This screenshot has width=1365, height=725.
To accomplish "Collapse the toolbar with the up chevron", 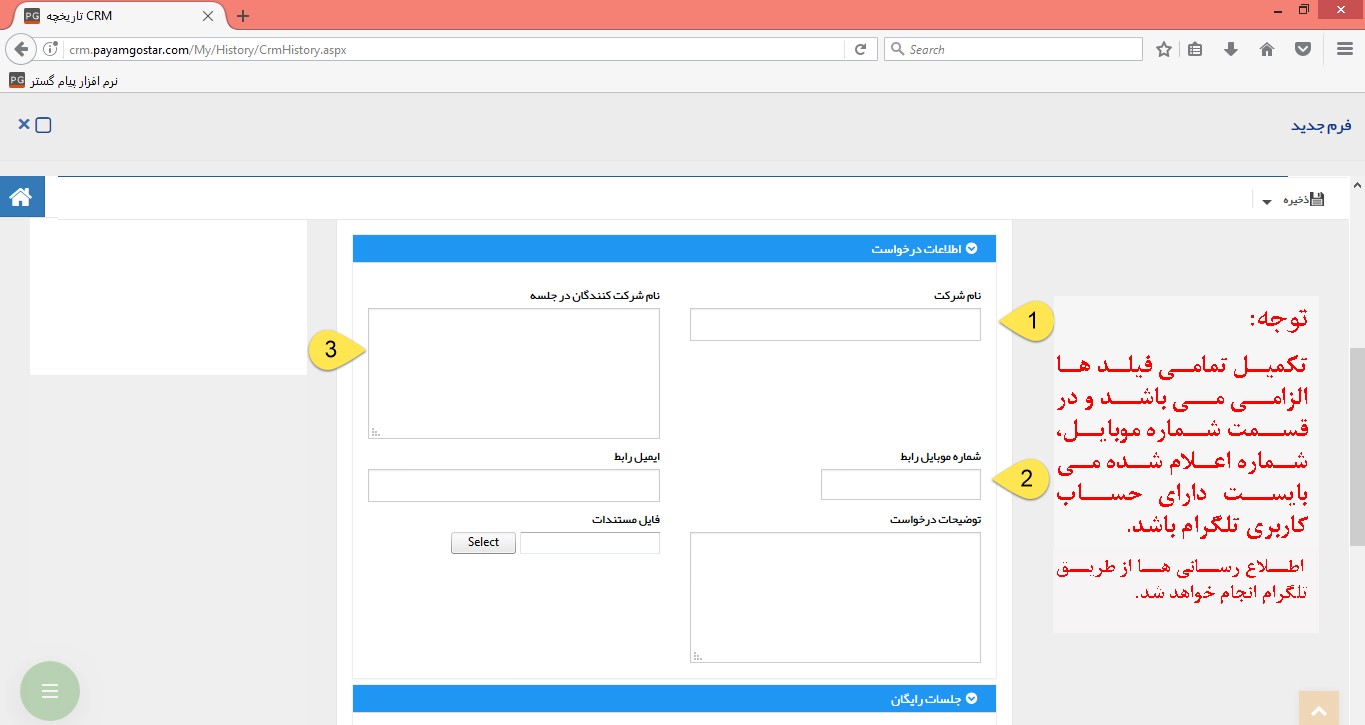I will pyautogui.click(x=1357, y=184).
